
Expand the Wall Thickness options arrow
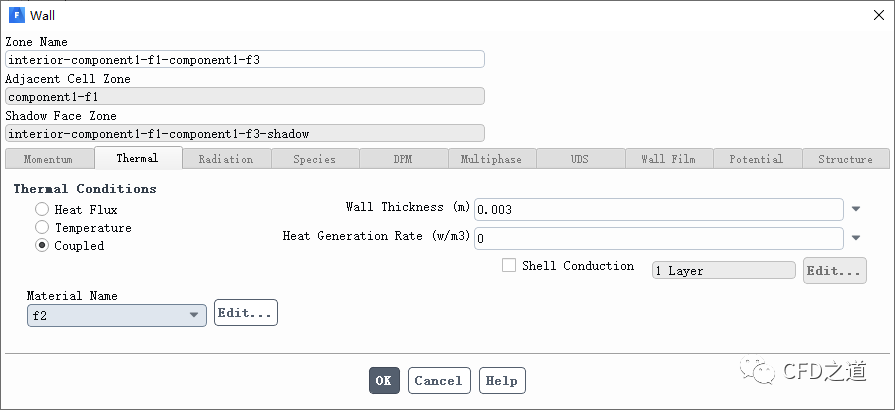pyautogui.click(x=856, y=209)
